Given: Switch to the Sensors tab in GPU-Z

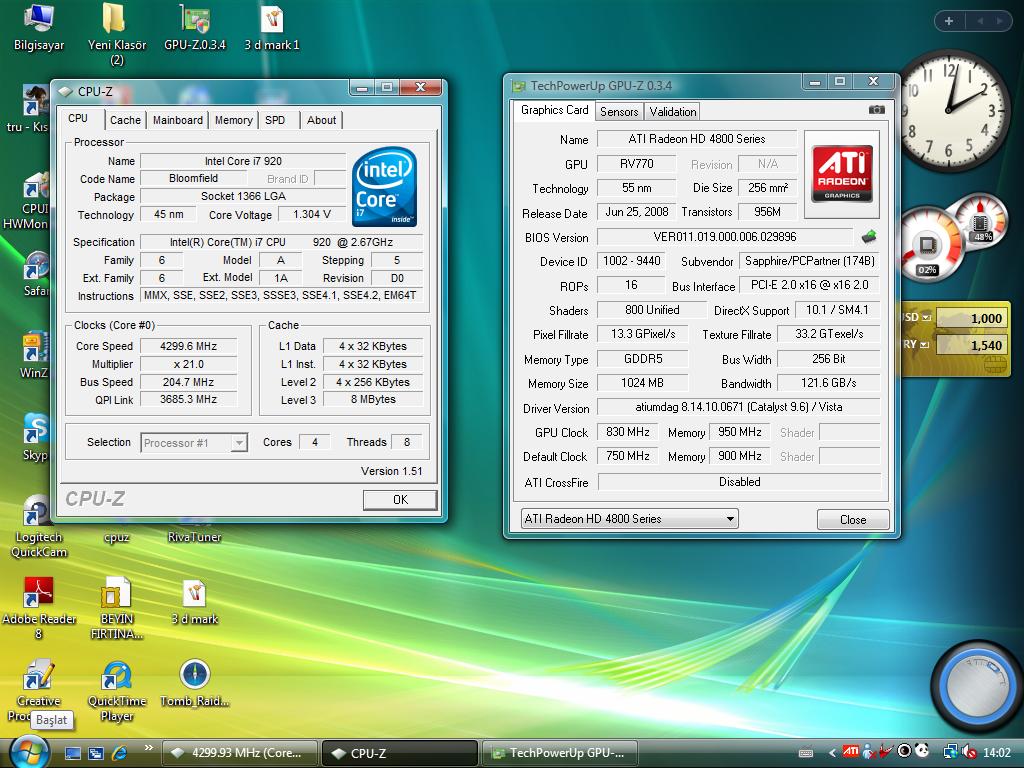Looking at the screenshot, I should coord(618,112).
